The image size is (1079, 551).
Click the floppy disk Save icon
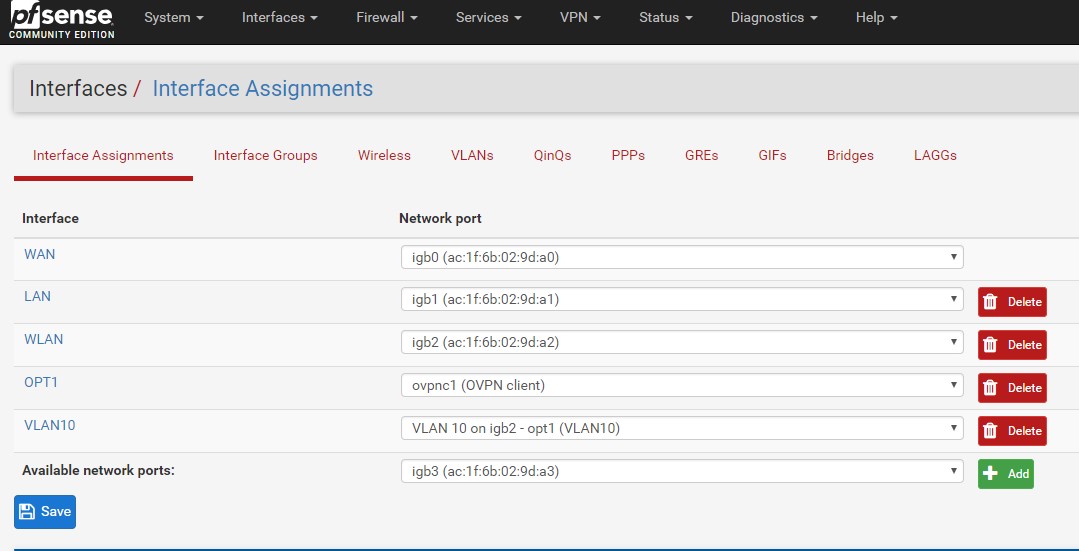(28, 511)
